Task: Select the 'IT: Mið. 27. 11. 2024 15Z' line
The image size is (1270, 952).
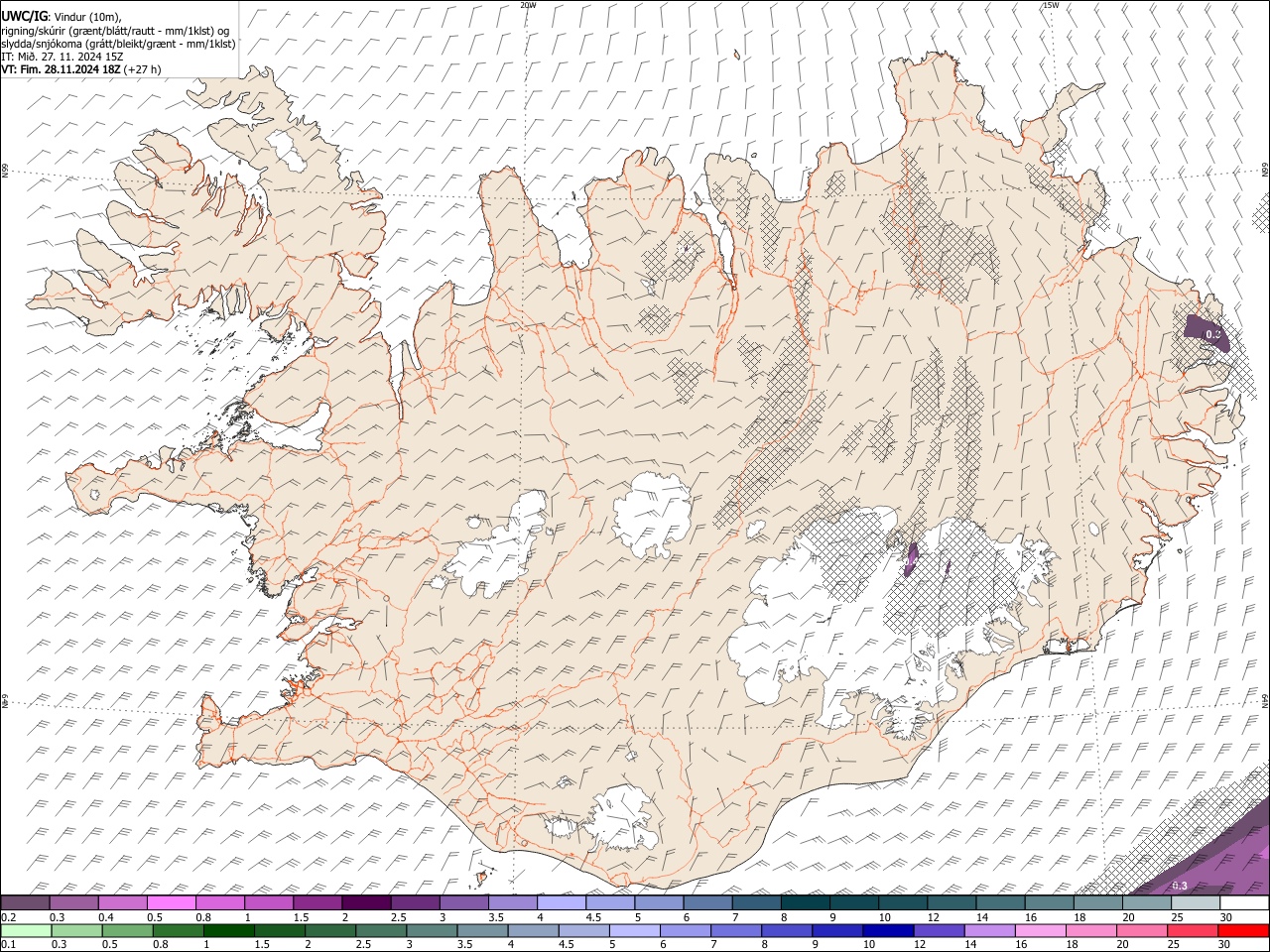Action: [63, 57]
